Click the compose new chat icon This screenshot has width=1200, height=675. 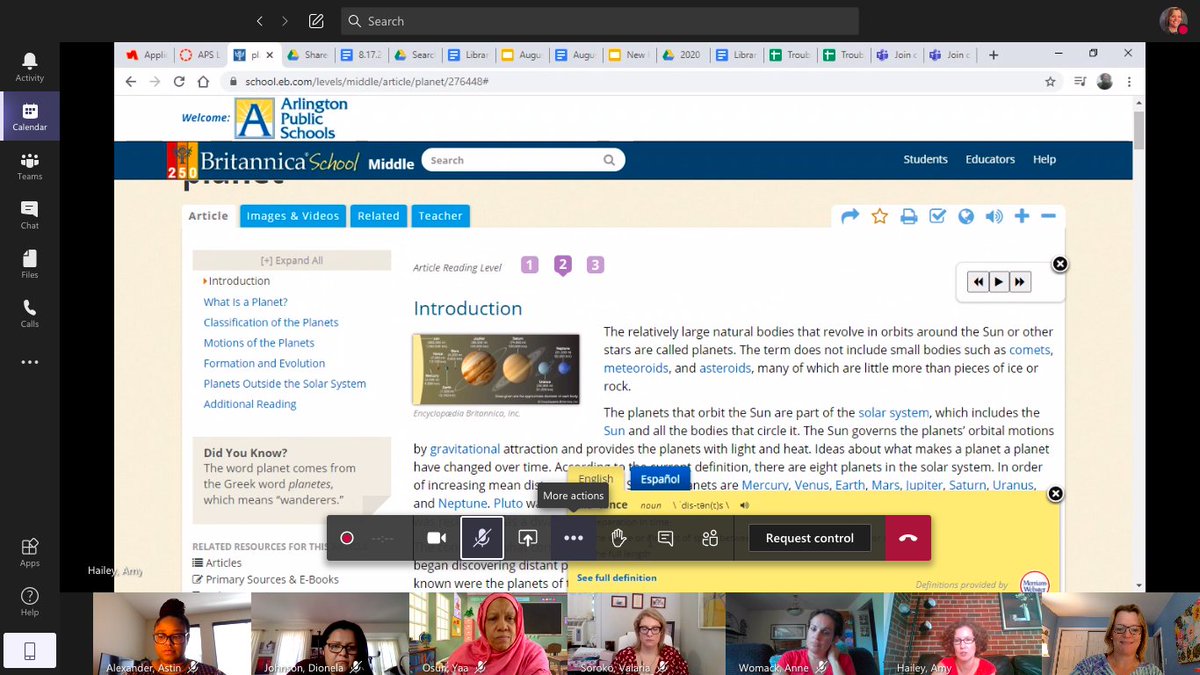(x=316, y=21)
